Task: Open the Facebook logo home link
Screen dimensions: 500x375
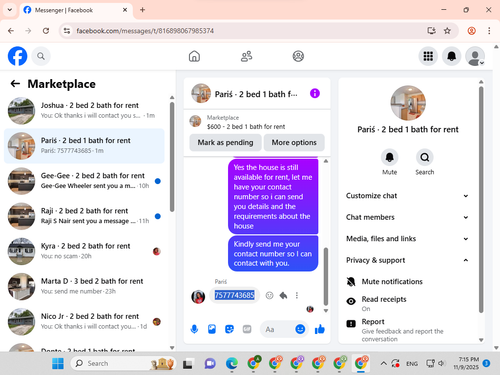Action: point(17,56)
